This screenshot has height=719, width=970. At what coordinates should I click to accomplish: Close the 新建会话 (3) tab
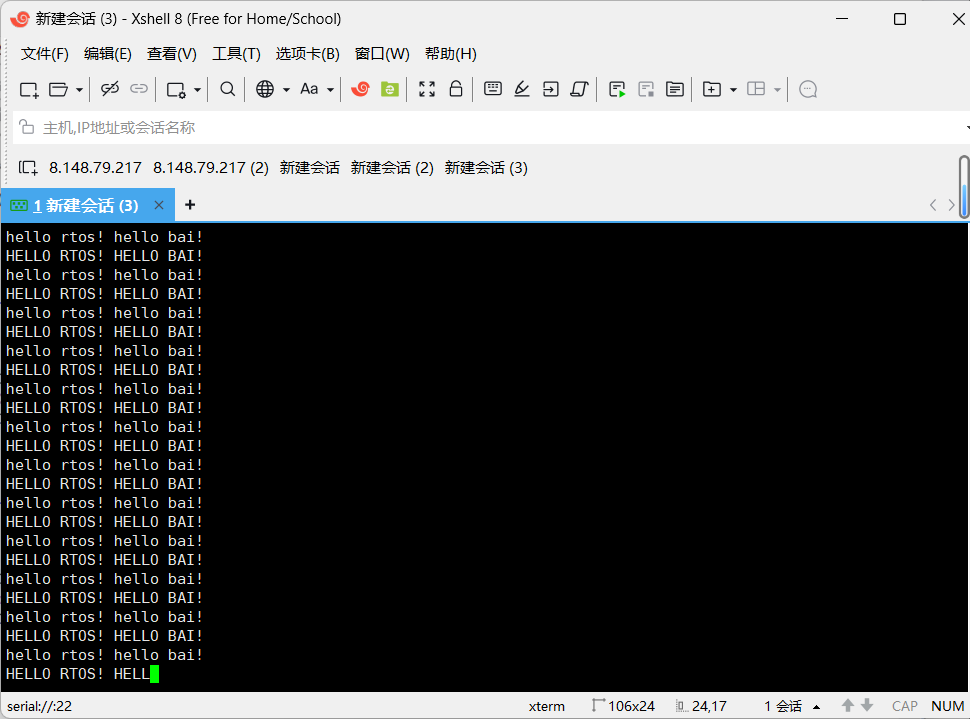coord(159,205)
